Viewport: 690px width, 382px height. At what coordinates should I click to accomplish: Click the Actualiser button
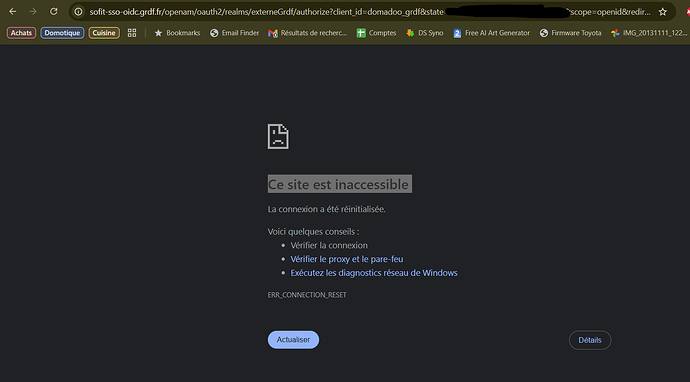(294, 340)
